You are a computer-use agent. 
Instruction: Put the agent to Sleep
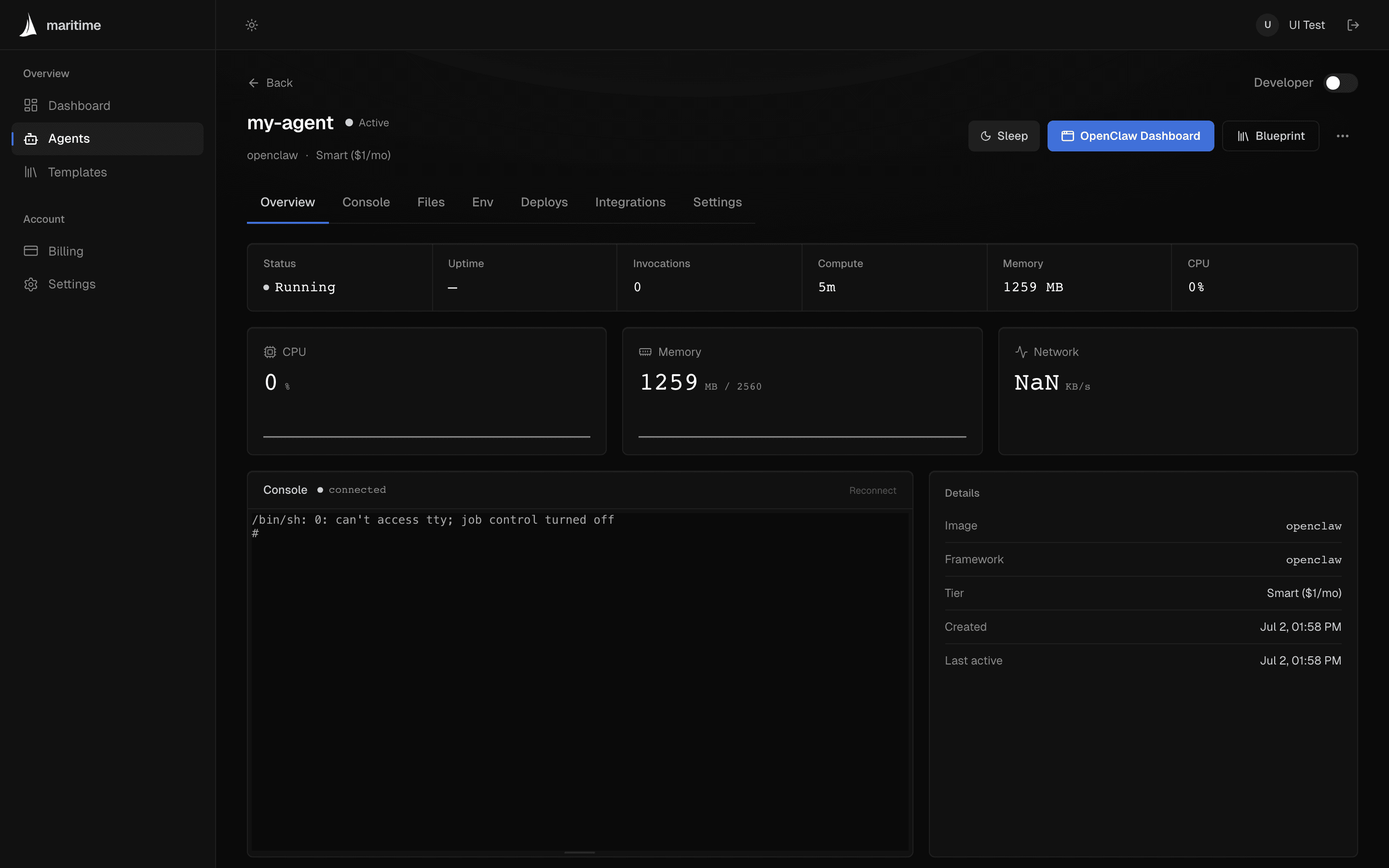[x=1004, y=136]
